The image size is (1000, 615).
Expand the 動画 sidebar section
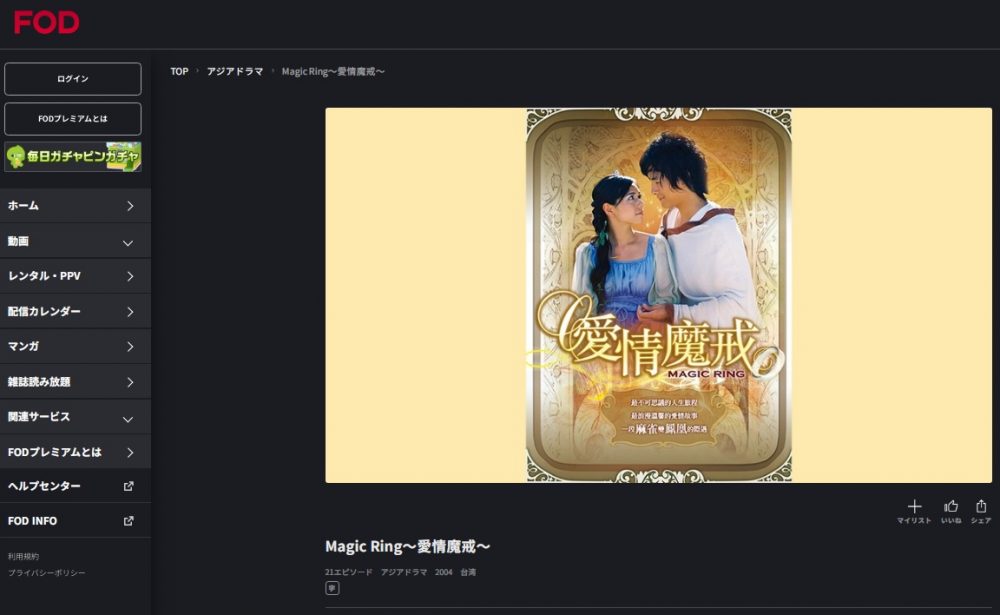(75, 241)
